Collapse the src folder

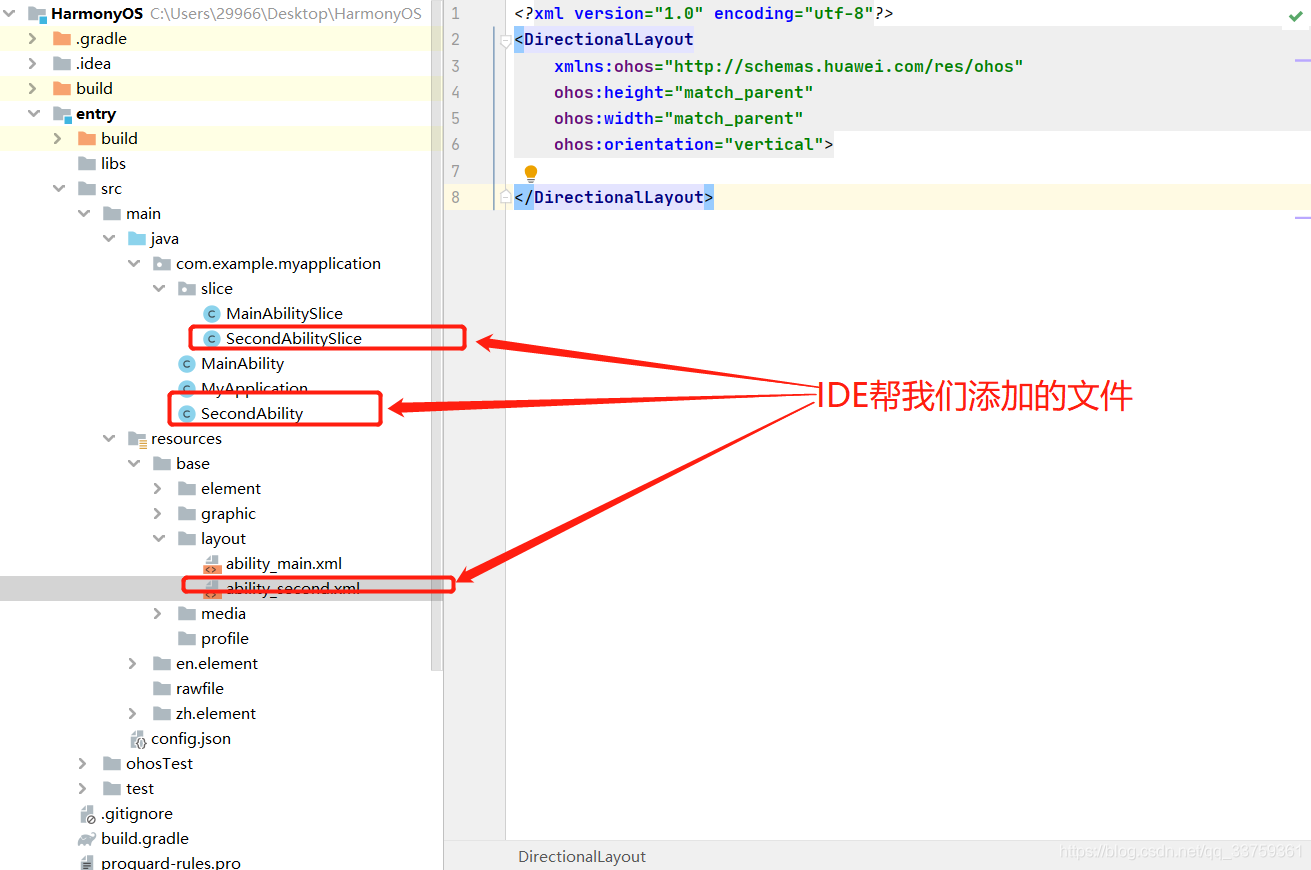click(58, 189)
